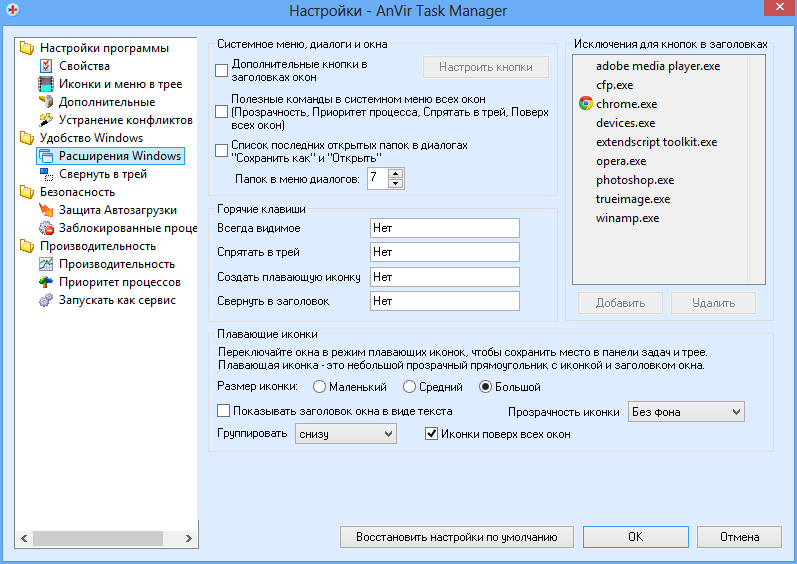Click the Безопасность folder icon

26,192
